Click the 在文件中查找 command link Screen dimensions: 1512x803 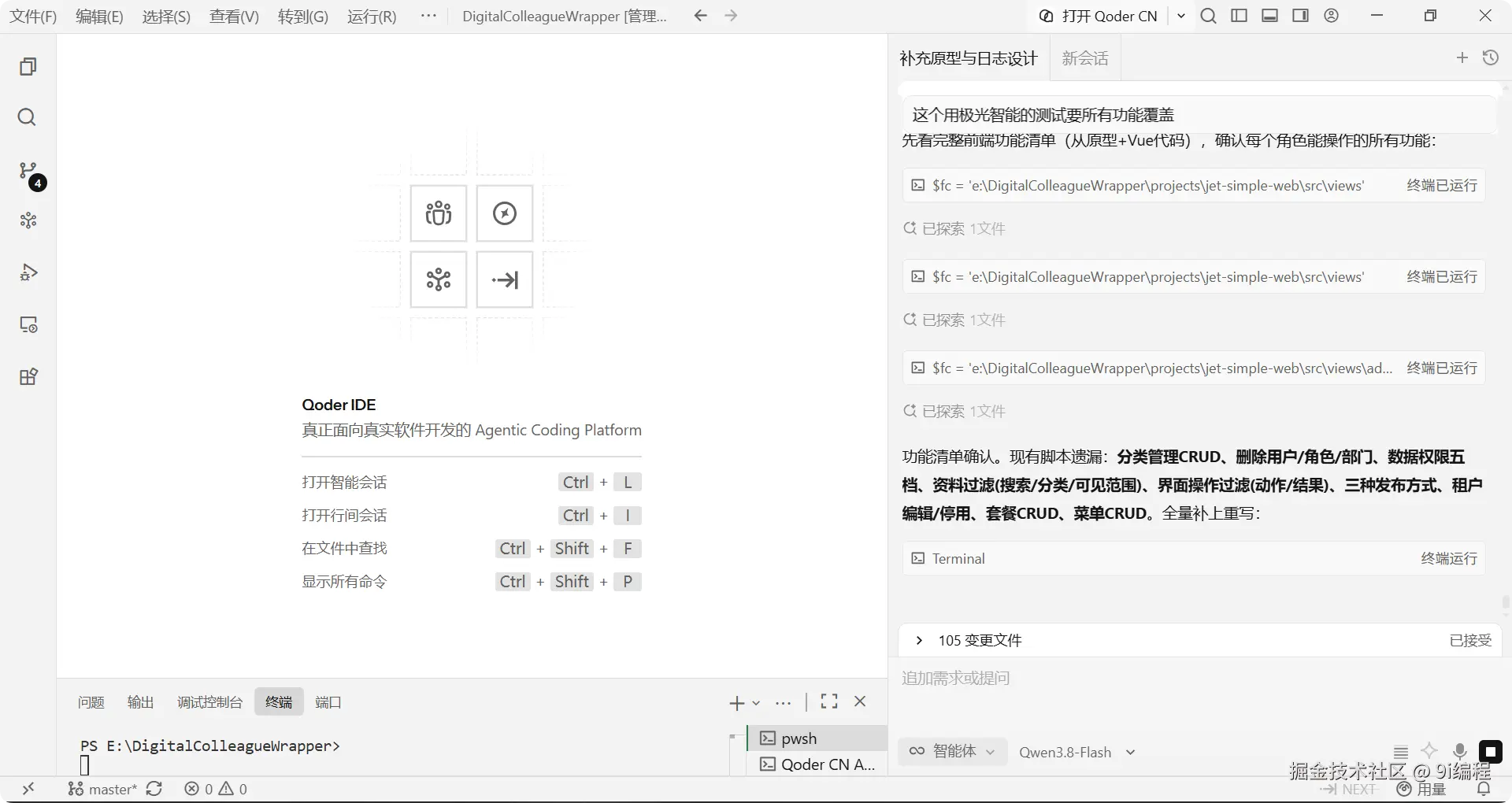point(344,549)
